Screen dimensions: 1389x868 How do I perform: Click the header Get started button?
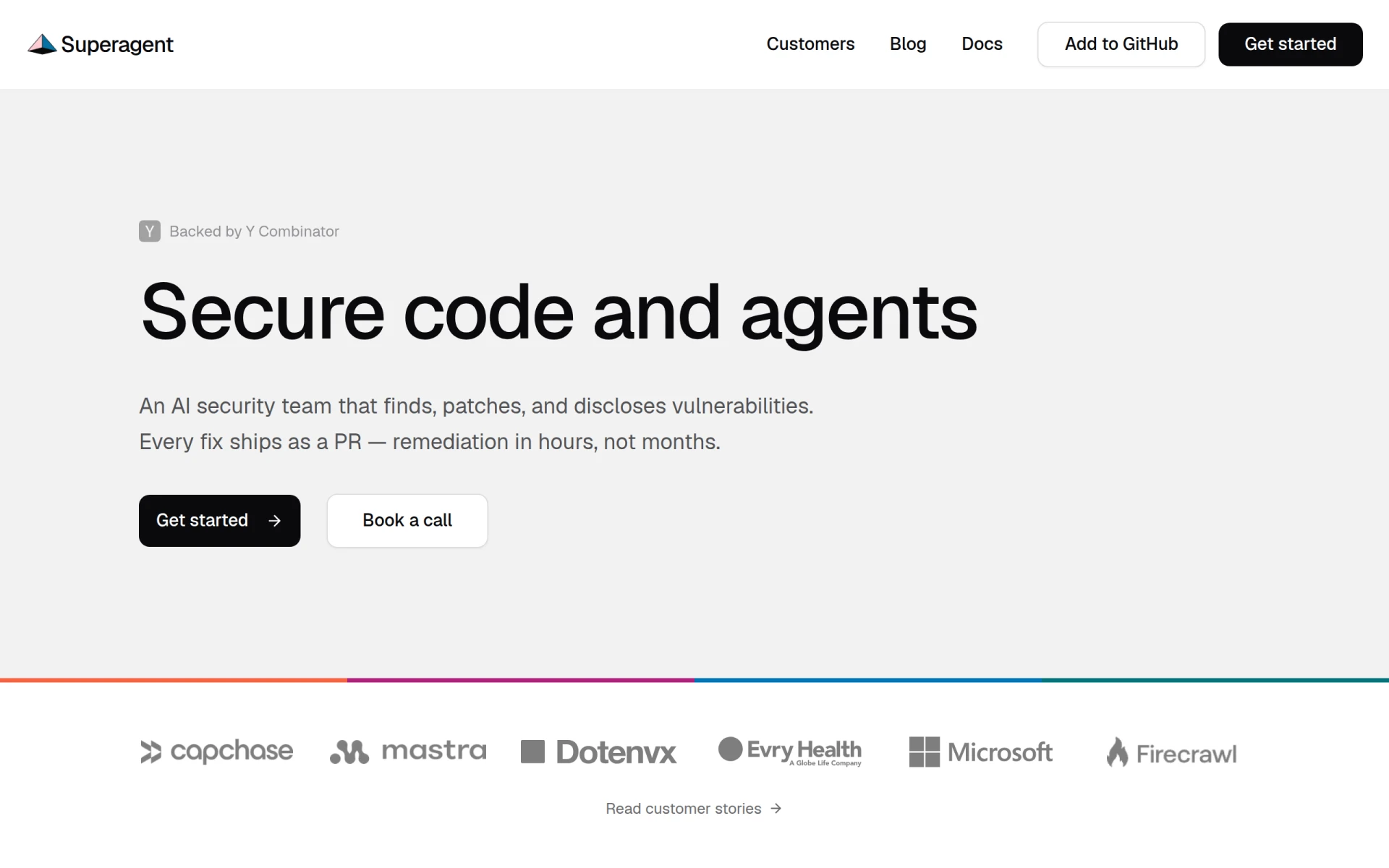pyautogui.click(x=1291, y=44)
